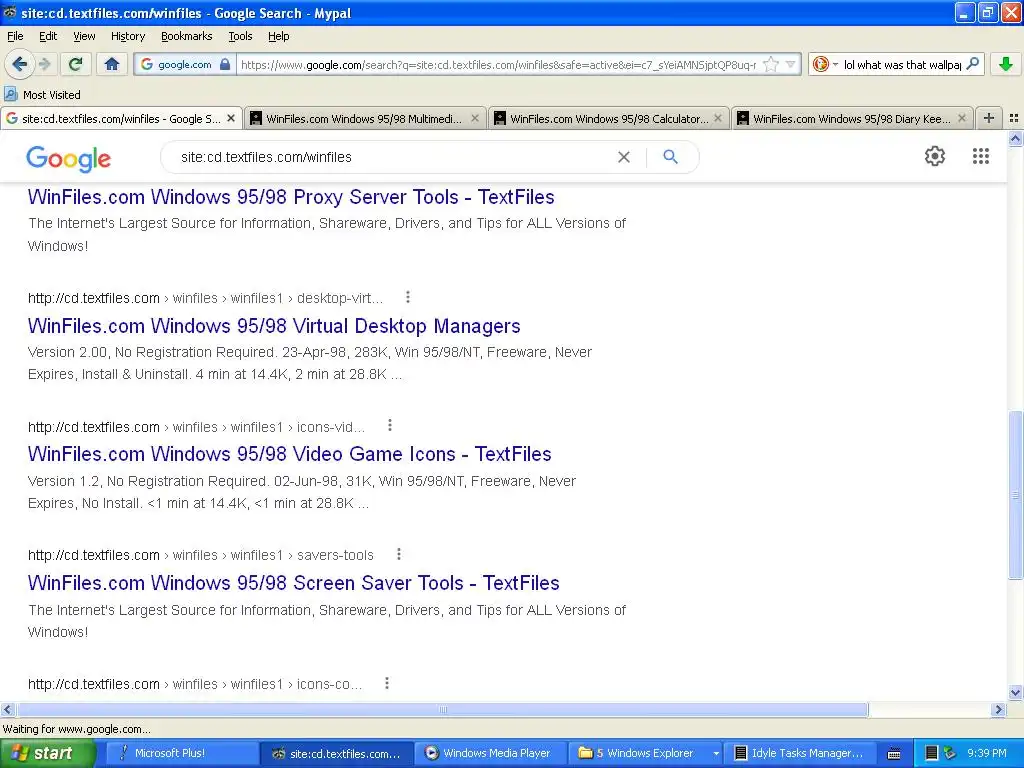Image resolution: width=1024 pixels, height=768 pixels.
Task: Run Google search with magnifier button
Action: (x=670, y=157)
